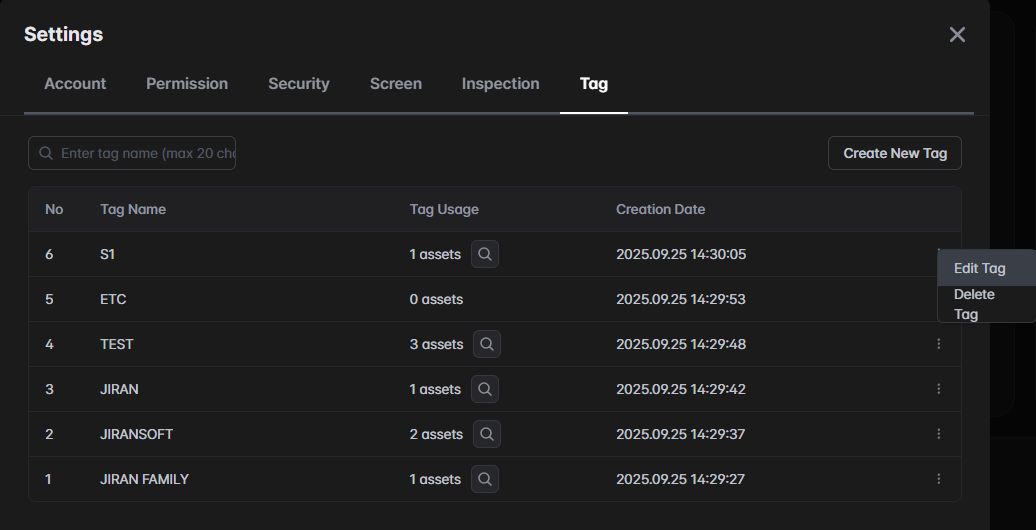Click magnifier icon in JIRAN row
The image size is (1036, 530).
[484, 389]
